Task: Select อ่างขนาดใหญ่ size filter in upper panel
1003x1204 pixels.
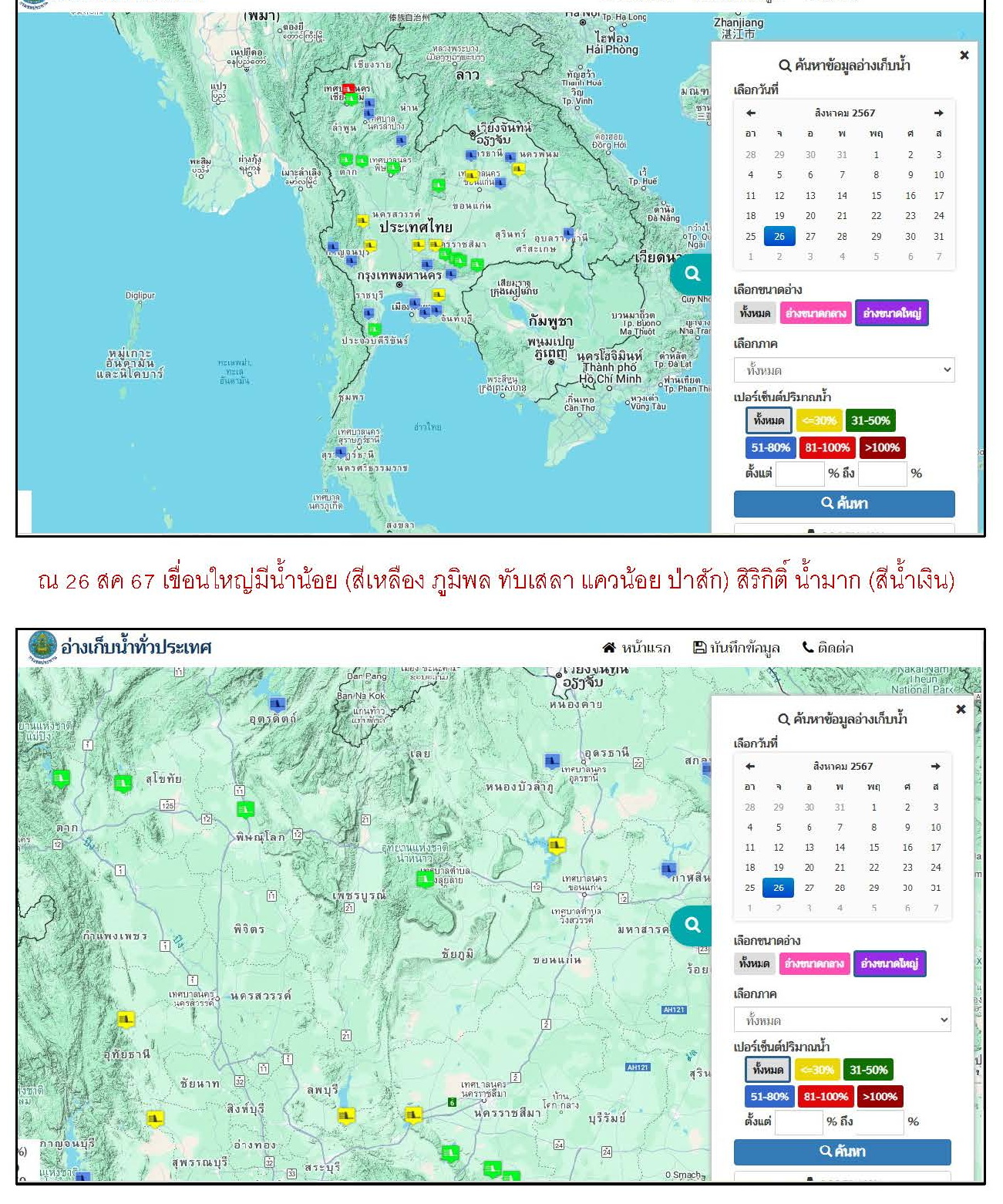Action: point(892,313)
